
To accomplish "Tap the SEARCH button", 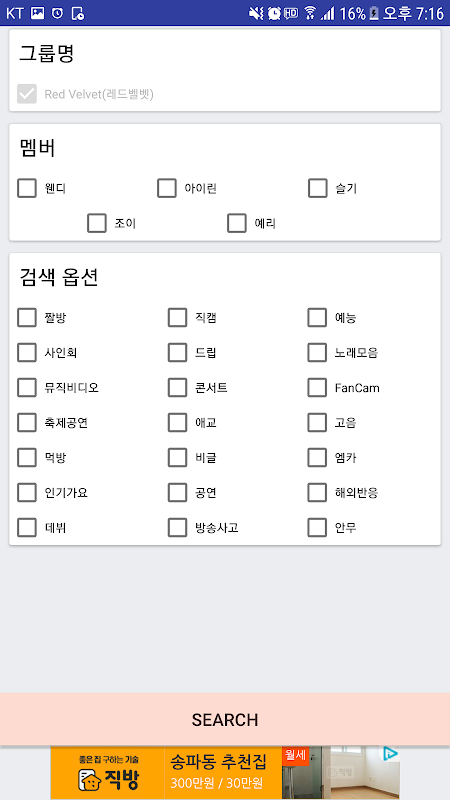I will tap(225, 719).
